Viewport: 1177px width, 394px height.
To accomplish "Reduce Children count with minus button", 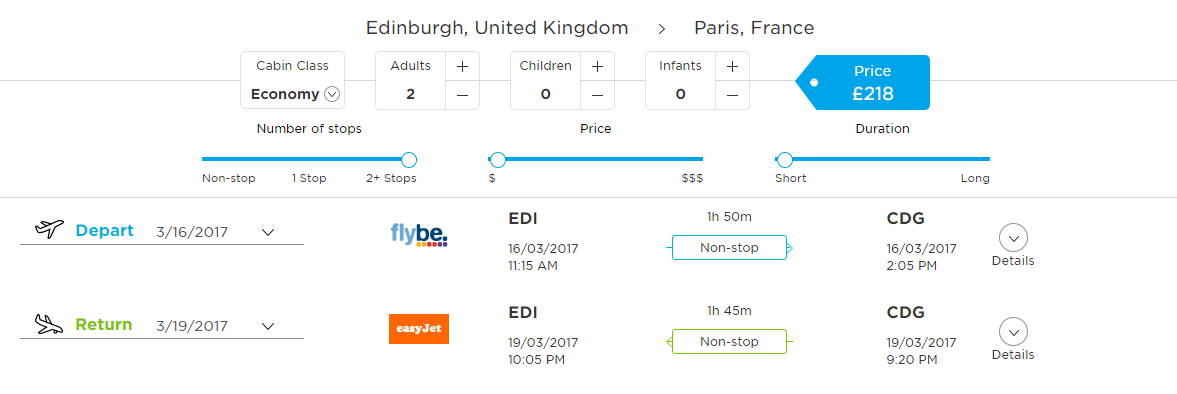I will click(x=598, y=95).
